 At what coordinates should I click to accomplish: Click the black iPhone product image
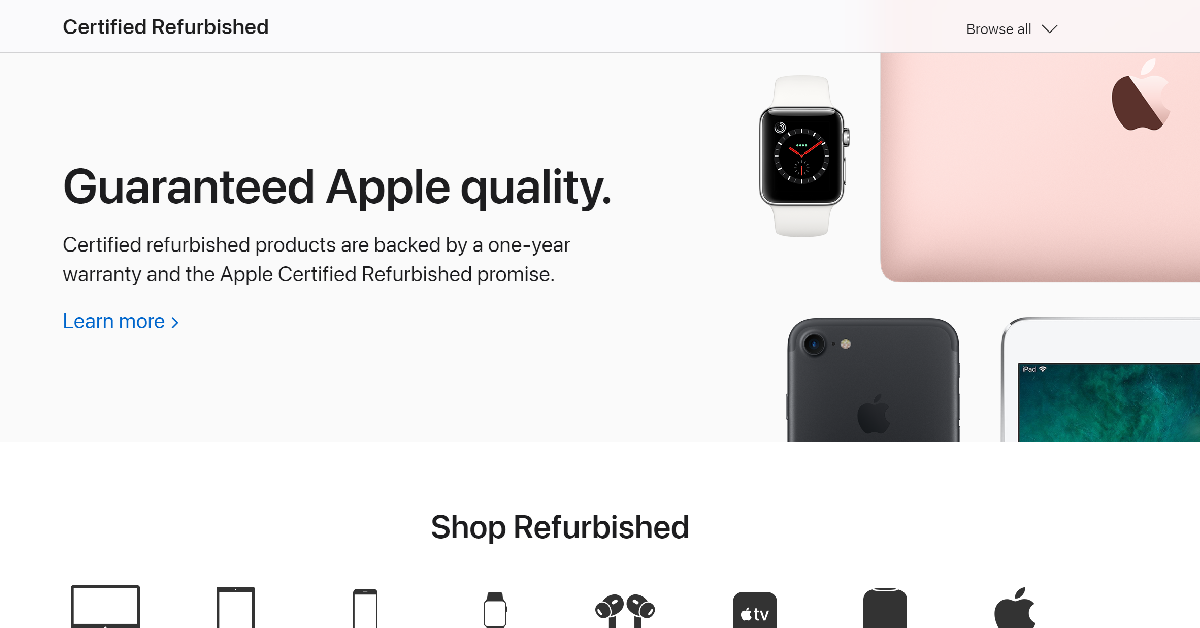(x=873, y=380)
